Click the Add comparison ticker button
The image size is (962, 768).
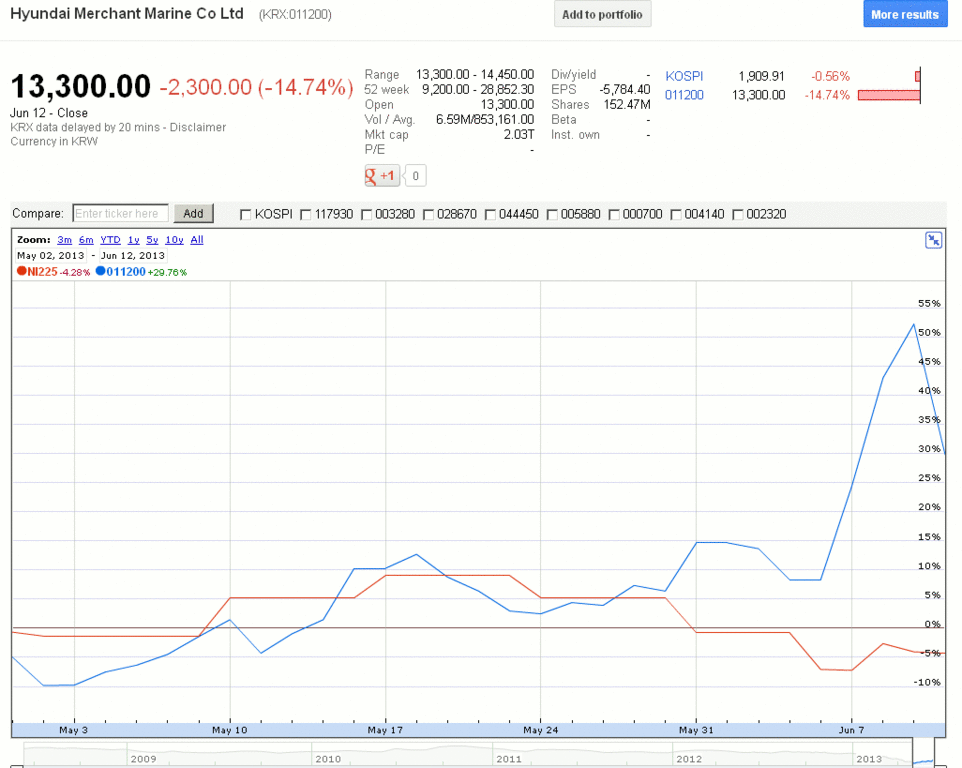(x=193, y=213)
